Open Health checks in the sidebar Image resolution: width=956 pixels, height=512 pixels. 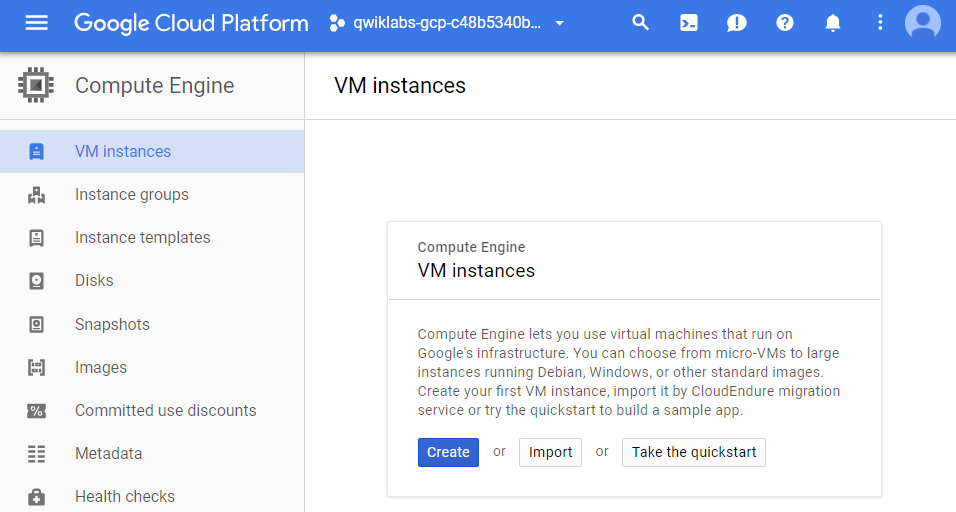(152, 497)
